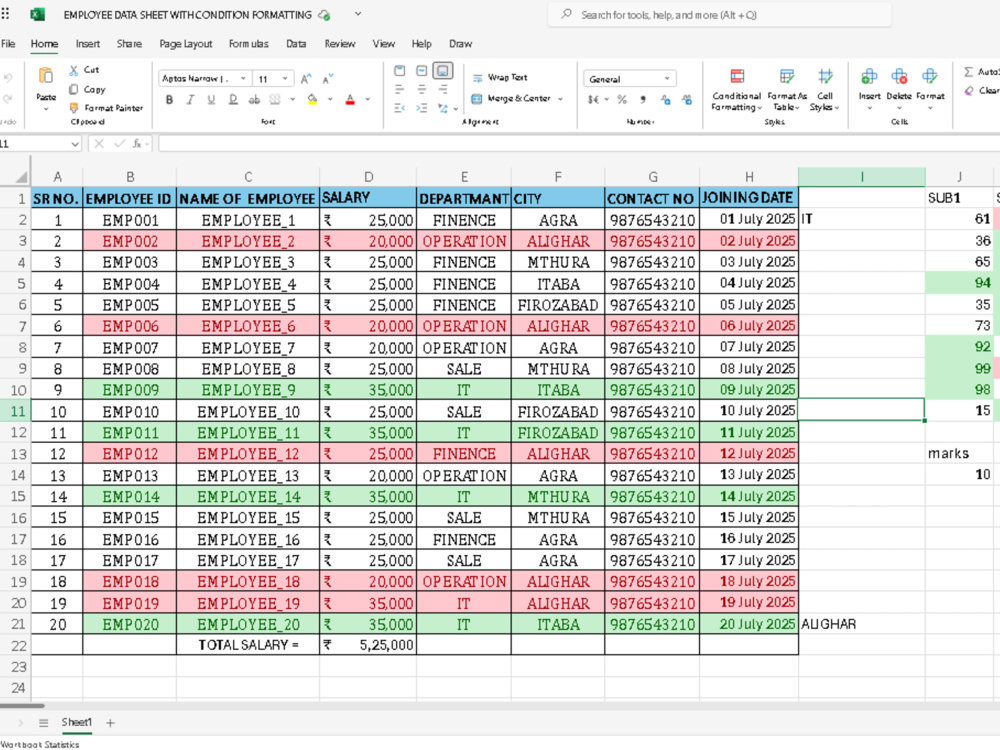Align cell content to top

pos(400,71)
